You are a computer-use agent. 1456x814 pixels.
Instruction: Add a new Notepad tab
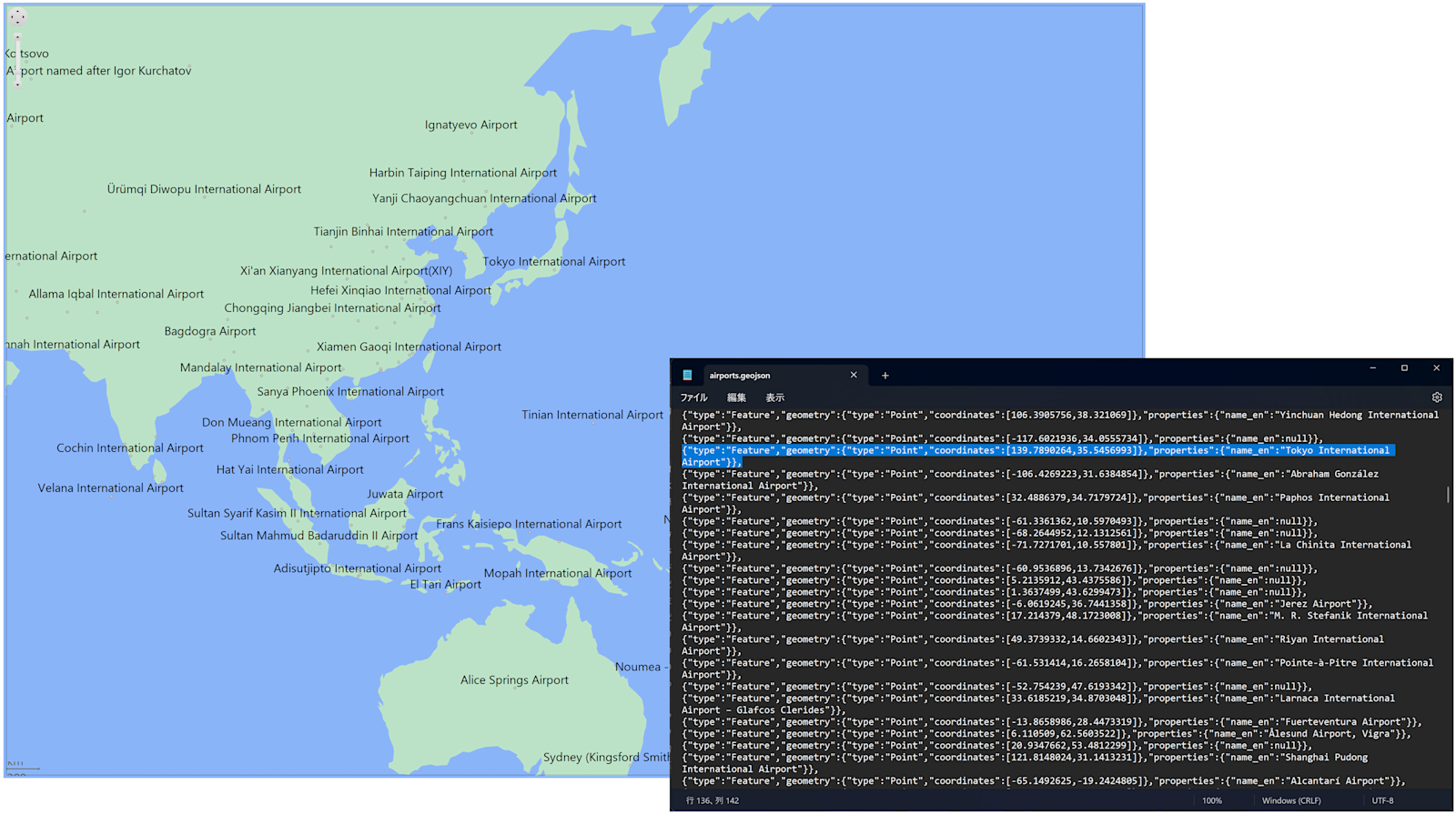coord(885,375)
